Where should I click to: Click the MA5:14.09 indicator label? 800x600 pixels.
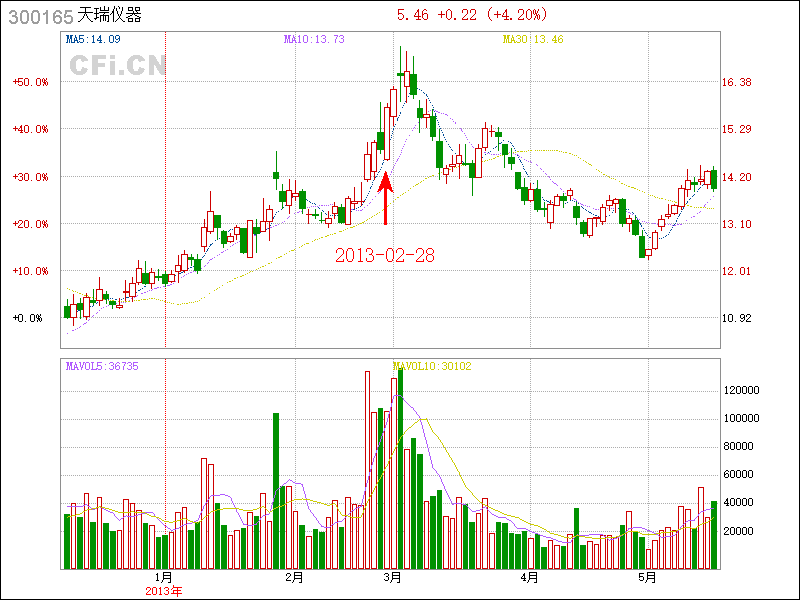point(93,39)
